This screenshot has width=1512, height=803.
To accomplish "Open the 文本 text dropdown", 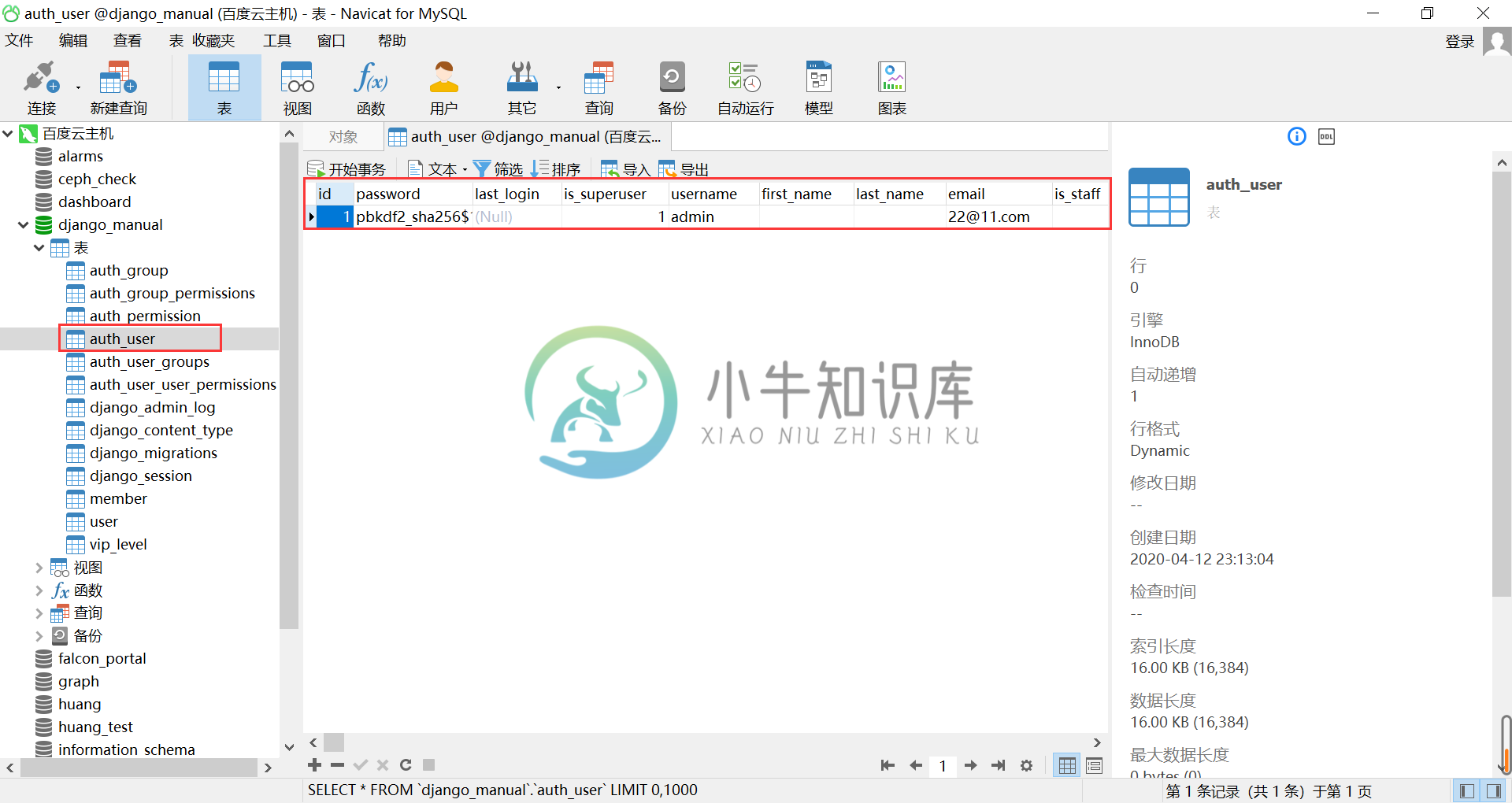I will pyautogui.click(x=438, y=169).
